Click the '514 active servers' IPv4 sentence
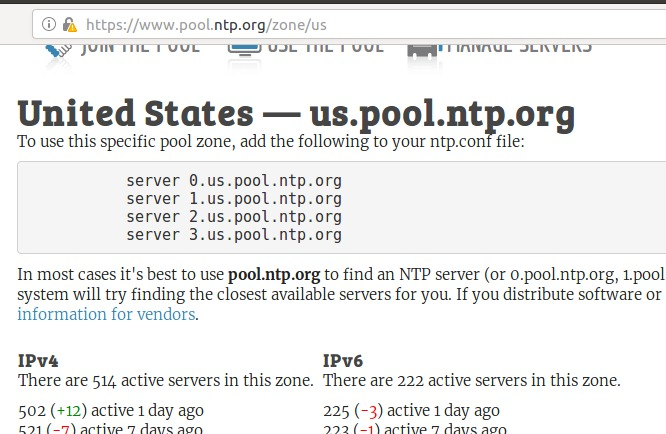 pyautogui.click(x=166, y=380)
